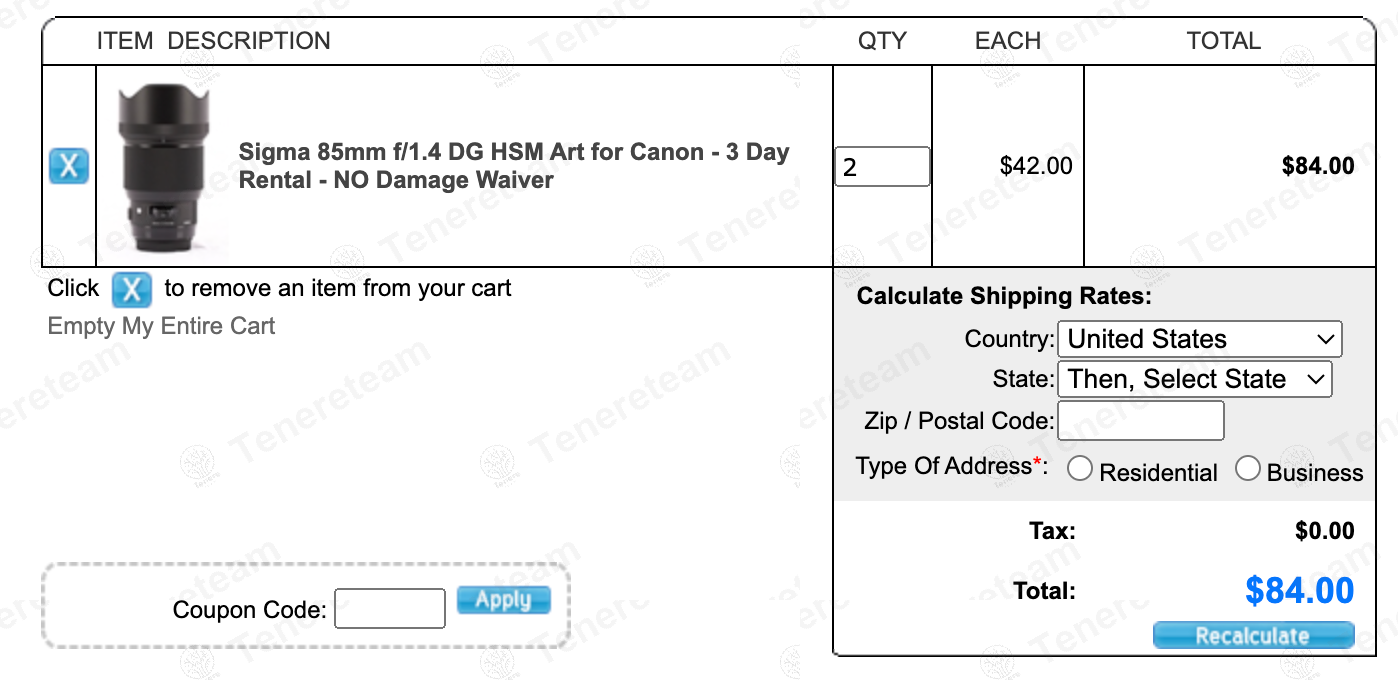Remove the Sigma 85mm lens using the X button
The image size is (1398, 680).
[69, 166]
